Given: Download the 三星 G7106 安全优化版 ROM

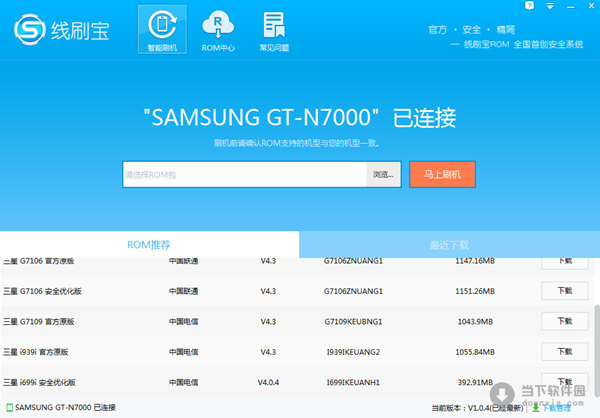Looking at the screenshot, I should 565,291.
